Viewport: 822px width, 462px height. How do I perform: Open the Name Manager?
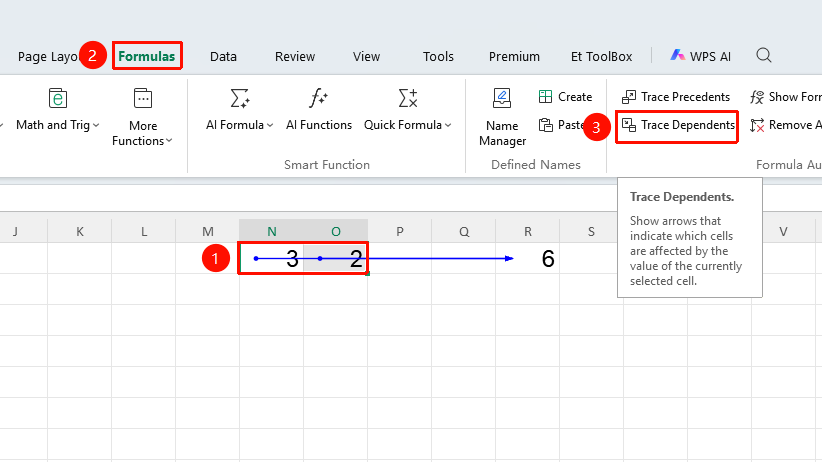pos(502,117)
